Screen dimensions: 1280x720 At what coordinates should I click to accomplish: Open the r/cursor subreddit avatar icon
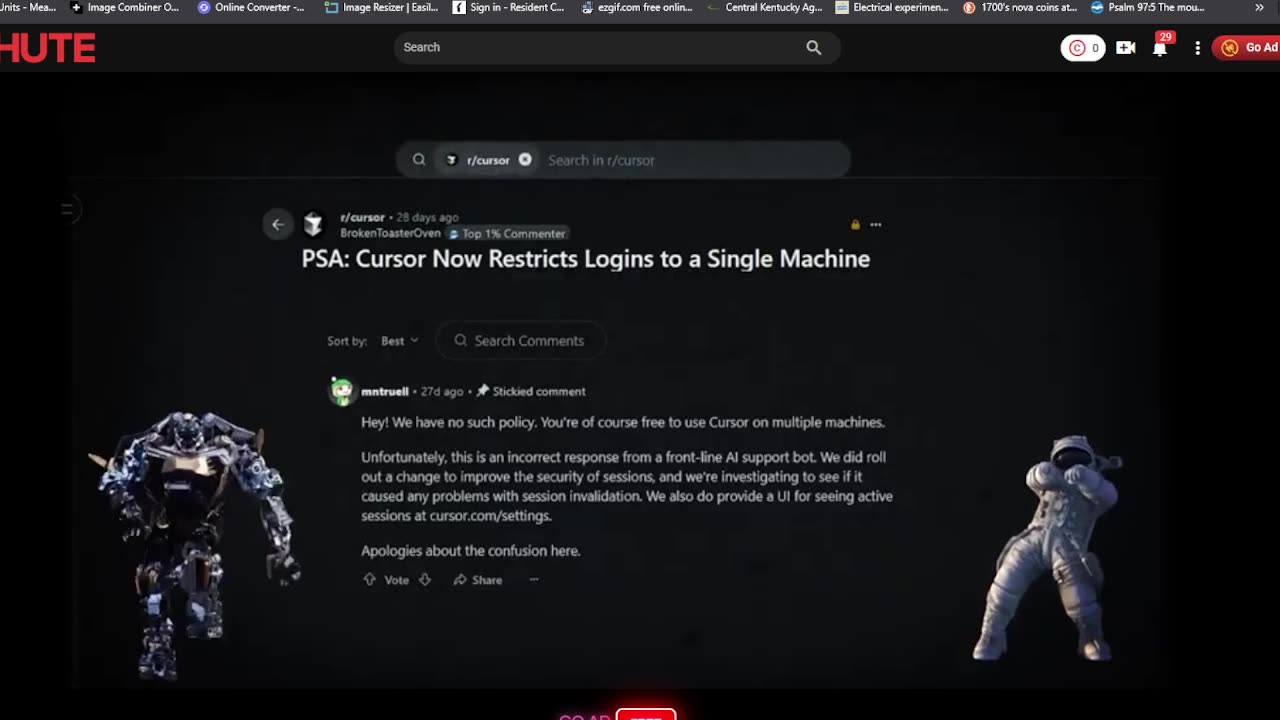pyautogui.click(x=313, y=224)
